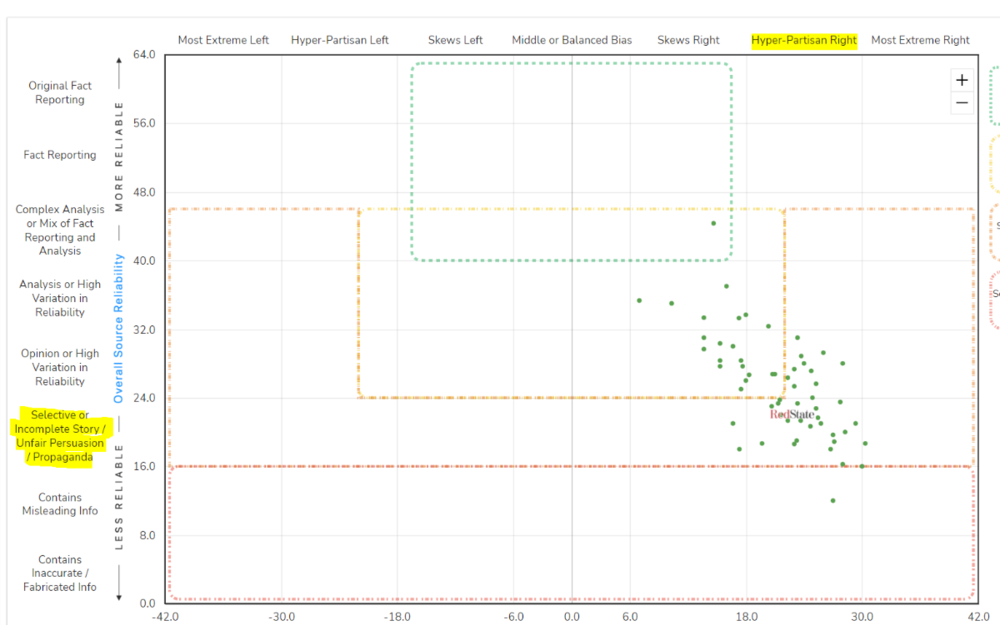Select the RedState logo on the chart
The image size is (1000, 625).
tap(792, 414)
